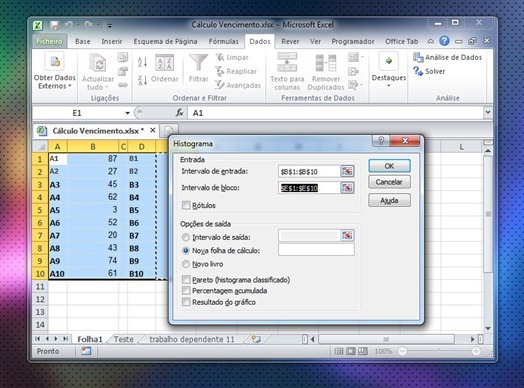Click the Intervalo de entrada input field
The height and width of the screenshot is (388, 524).
tap(309, 171)
